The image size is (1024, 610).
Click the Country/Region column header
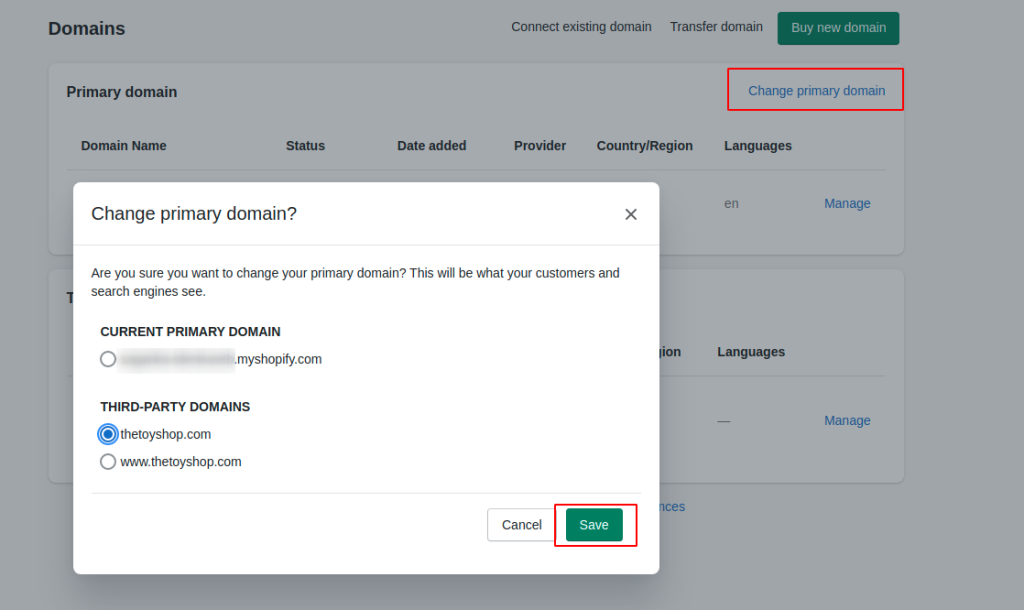click(x=644, y=146)
